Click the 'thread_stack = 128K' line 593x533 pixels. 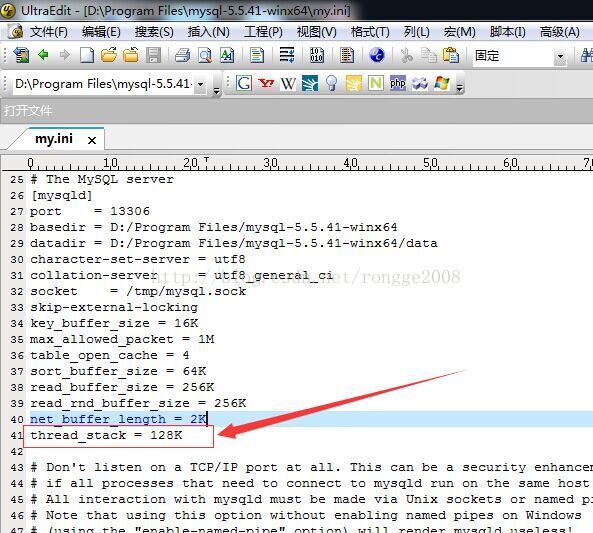coord(106,435)
